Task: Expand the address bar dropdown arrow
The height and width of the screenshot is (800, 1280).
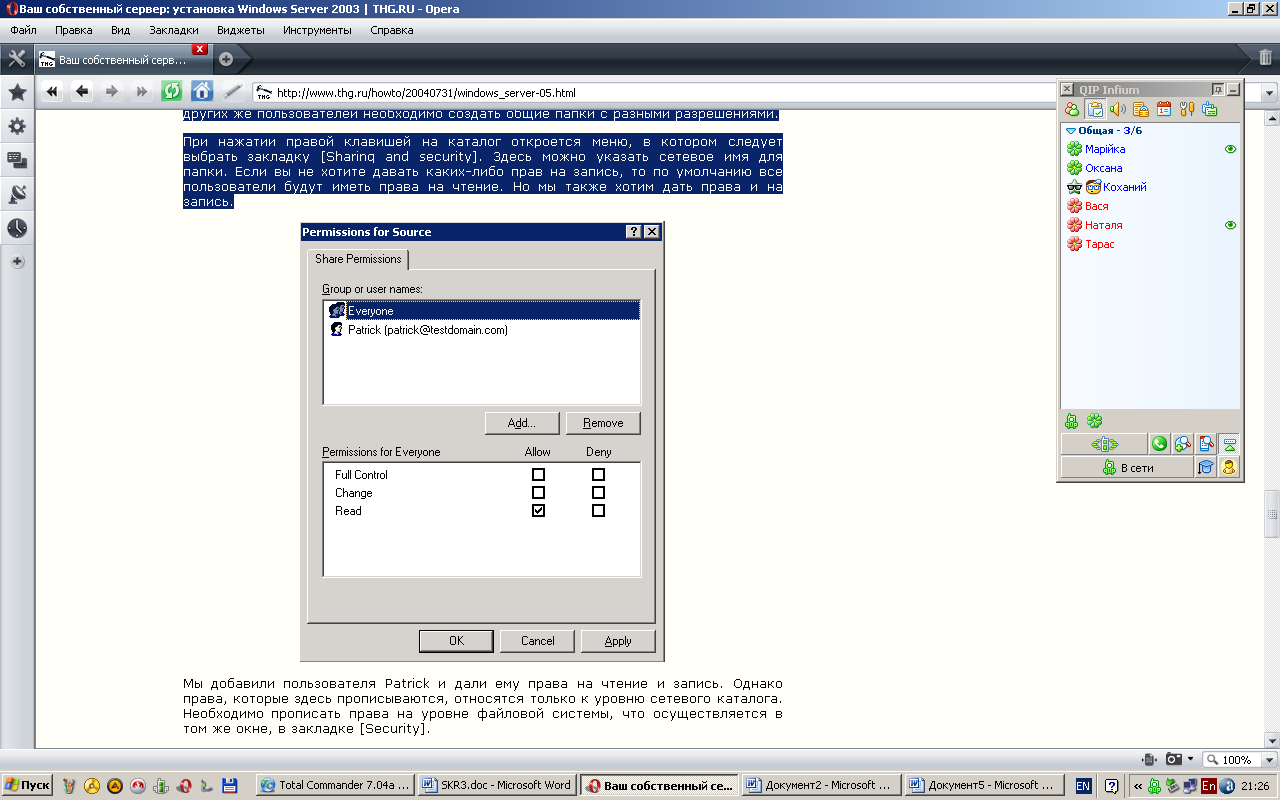Action: click(x=1269, y=93)
